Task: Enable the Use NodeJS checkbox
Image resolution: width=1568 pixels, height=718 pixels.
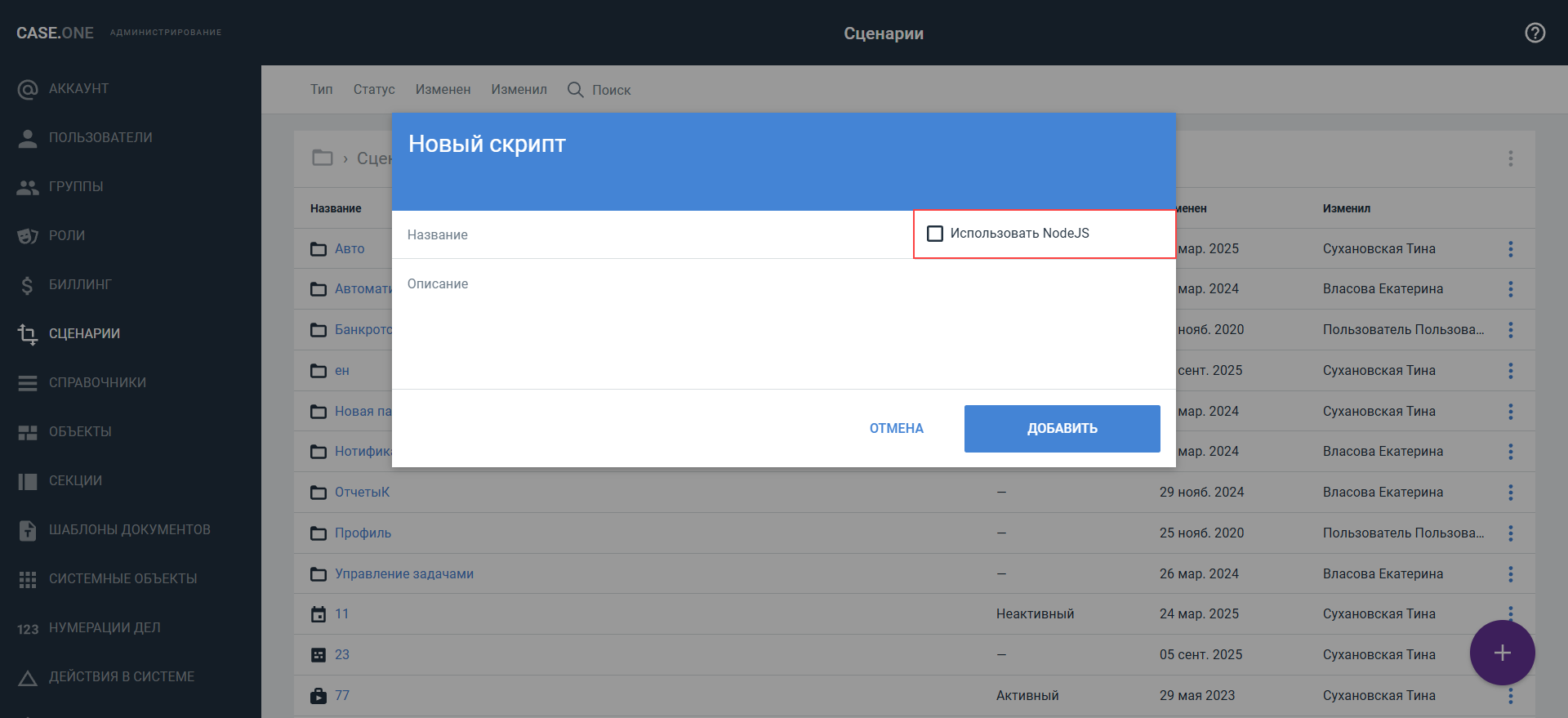Action: tap(935, 234)
